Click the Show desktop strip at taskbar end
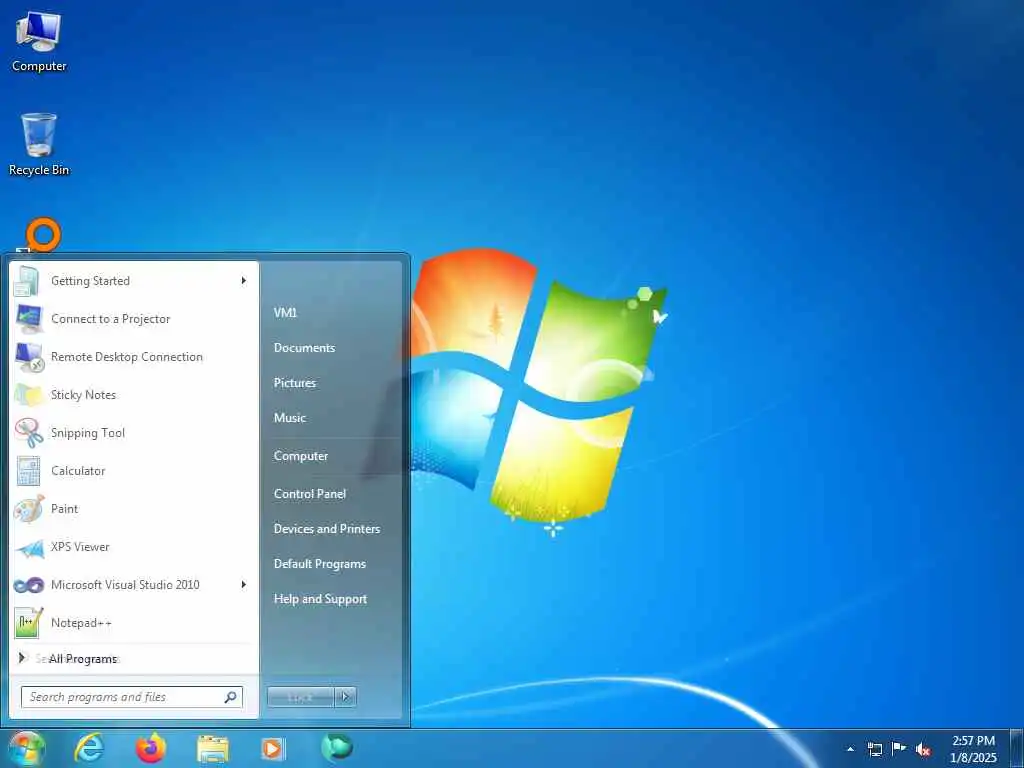The image size is (1024, 768). pyautogui.click(x=1017, y=749)
